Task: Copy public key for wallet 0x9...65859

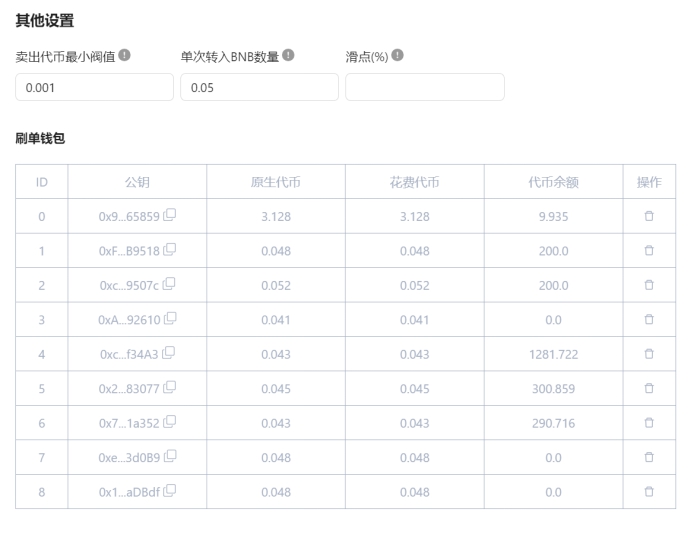Action: coord(170,215)
